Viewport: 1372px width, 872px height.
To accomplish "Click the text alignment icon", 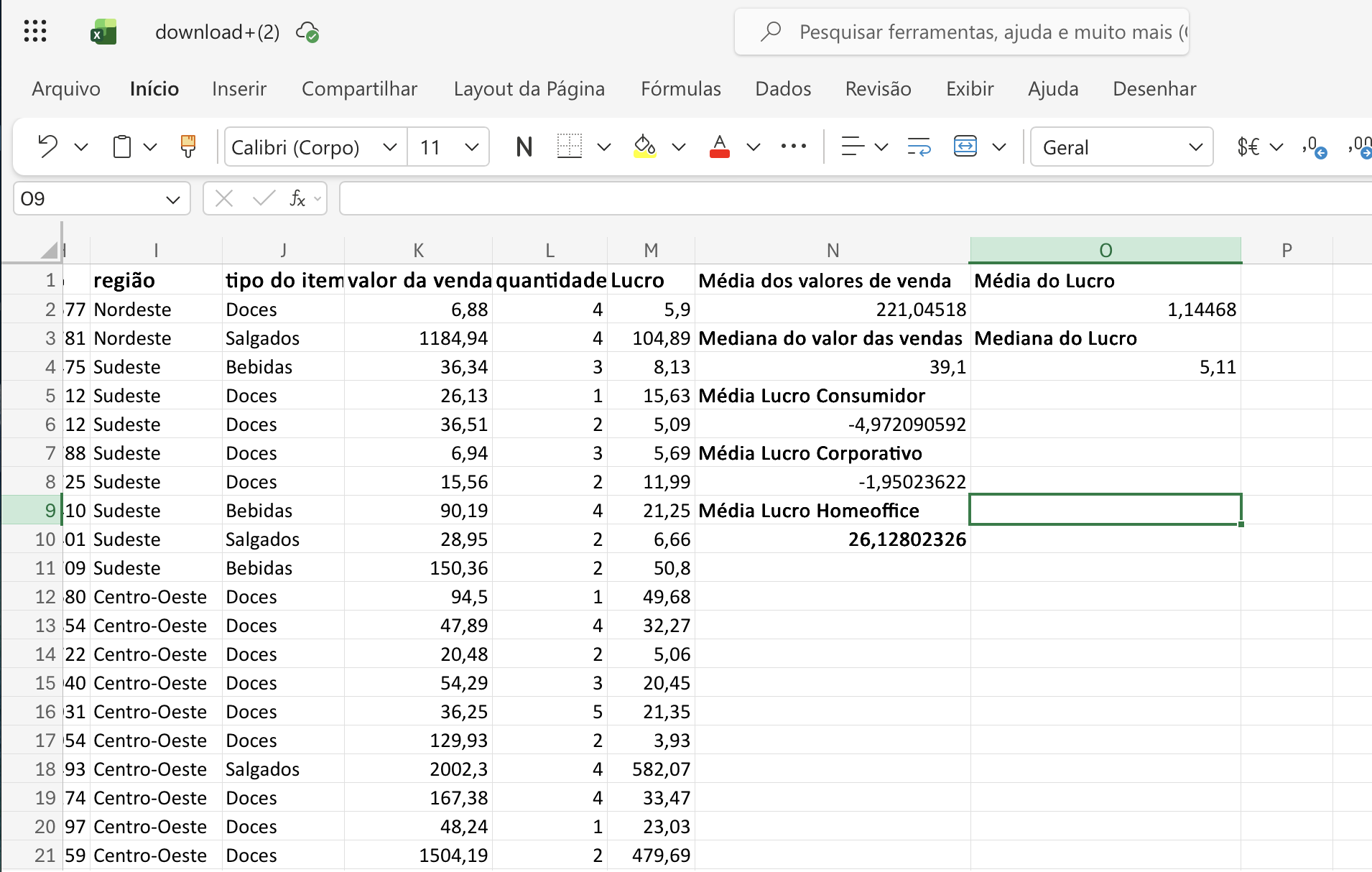I will tap(853, 147).
